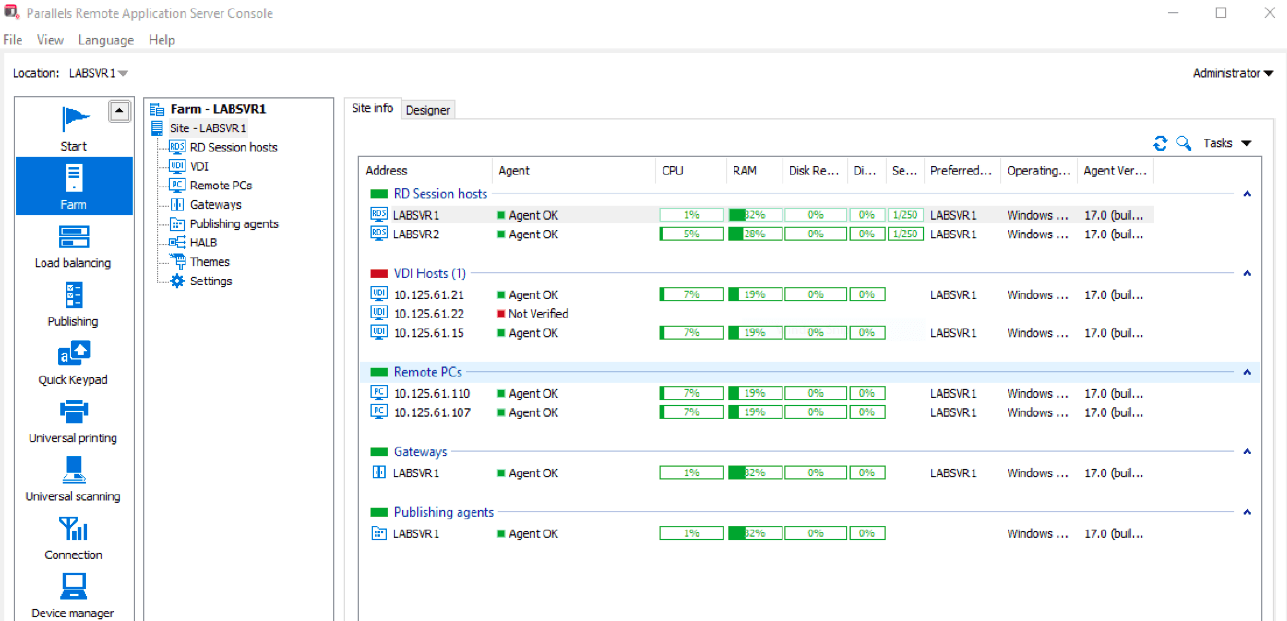Sort by the Address column header
This screenshot has width=1287, height=621.
(x=425, y=171)
